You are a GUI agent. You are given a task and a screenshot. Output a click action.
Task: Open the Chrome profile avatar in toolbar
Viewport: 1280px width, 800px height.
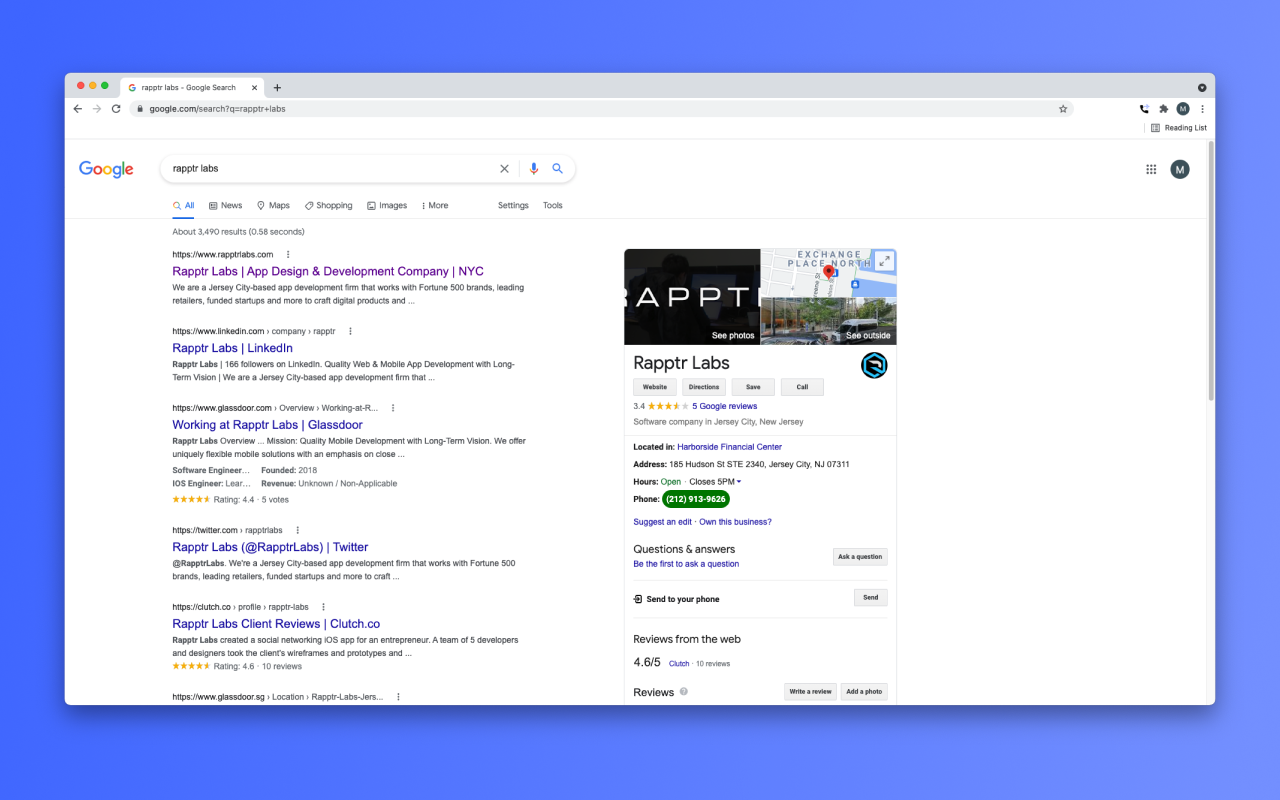point(1183,109)
